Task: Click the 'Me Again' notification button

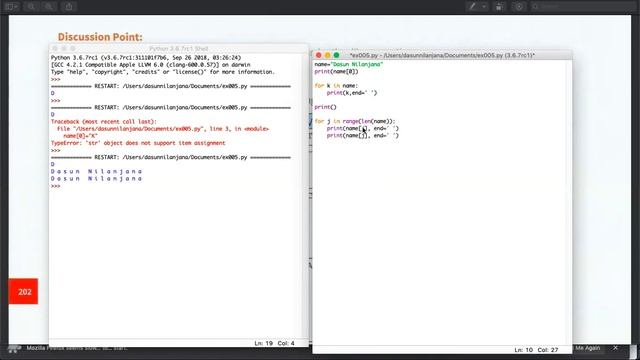Action: (x=587, y=348)
